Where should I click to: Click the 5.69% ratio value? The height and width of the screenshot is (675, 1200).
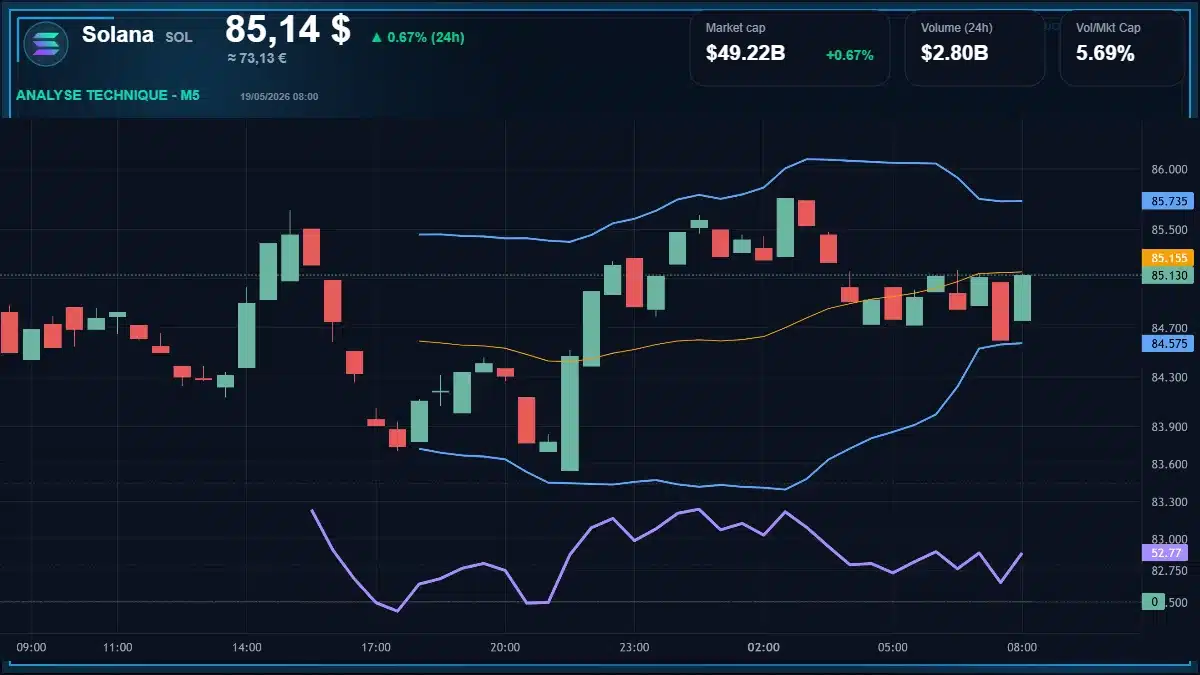click(x=1105, y=54)
